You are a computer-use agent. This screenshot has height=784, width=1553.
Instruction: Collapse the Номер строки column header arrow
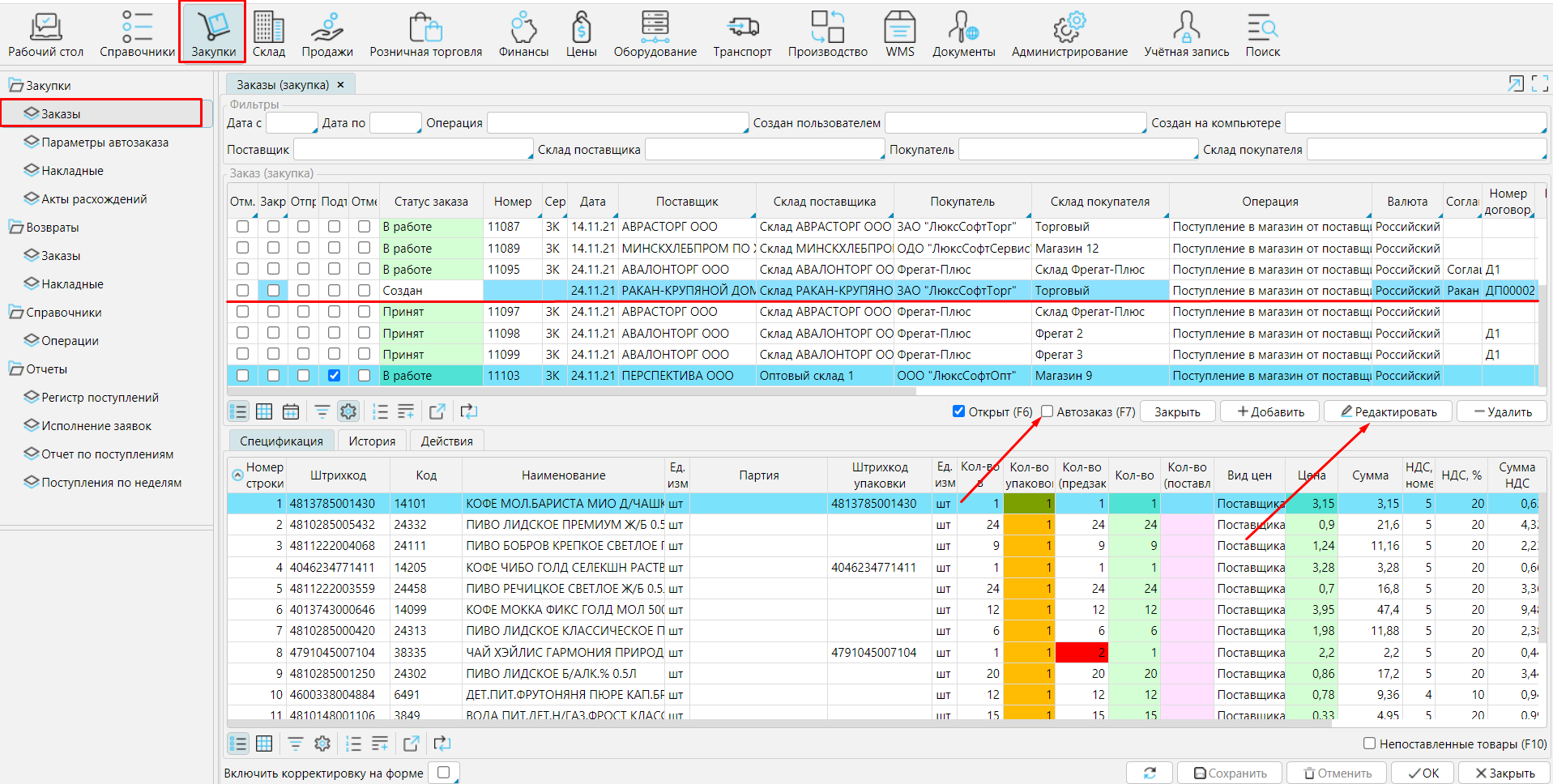click(x=237, y=475)
